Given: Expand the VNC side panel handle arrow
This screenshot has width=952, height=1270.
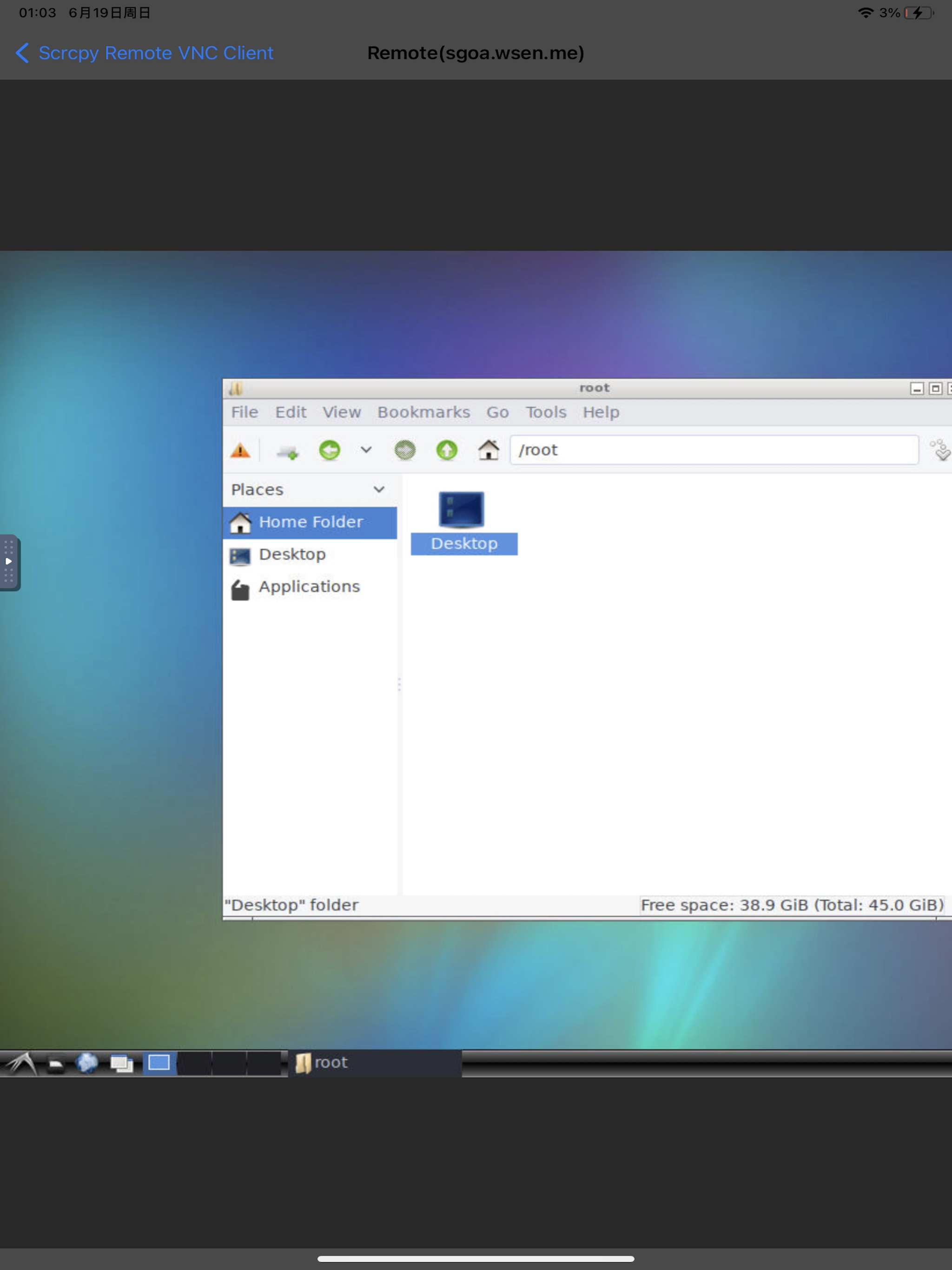Looking at the screenshot, I should [9, 562].
